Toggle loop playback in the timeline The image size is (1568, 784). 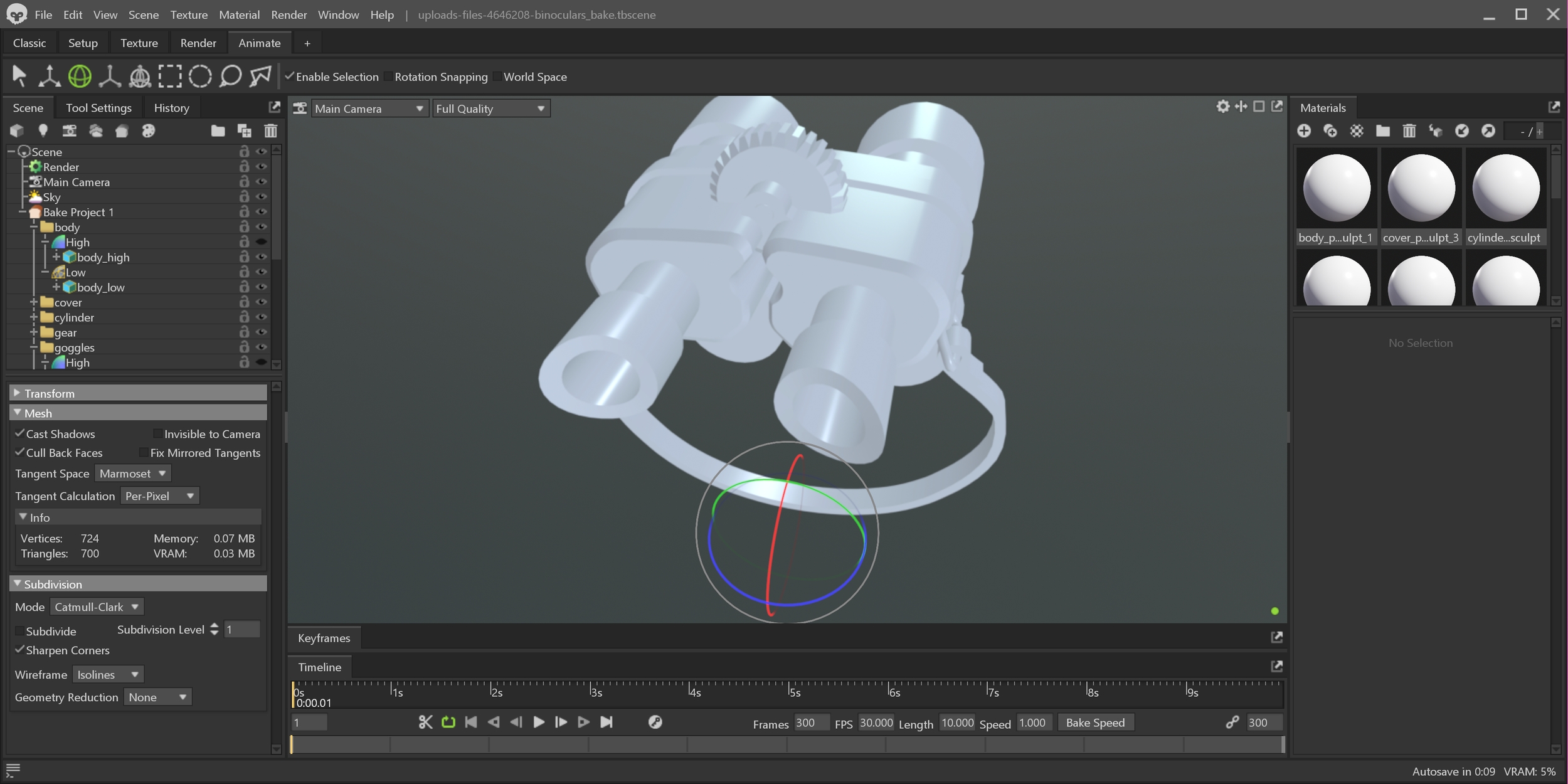pyautogui.click(x=448, y=722)
